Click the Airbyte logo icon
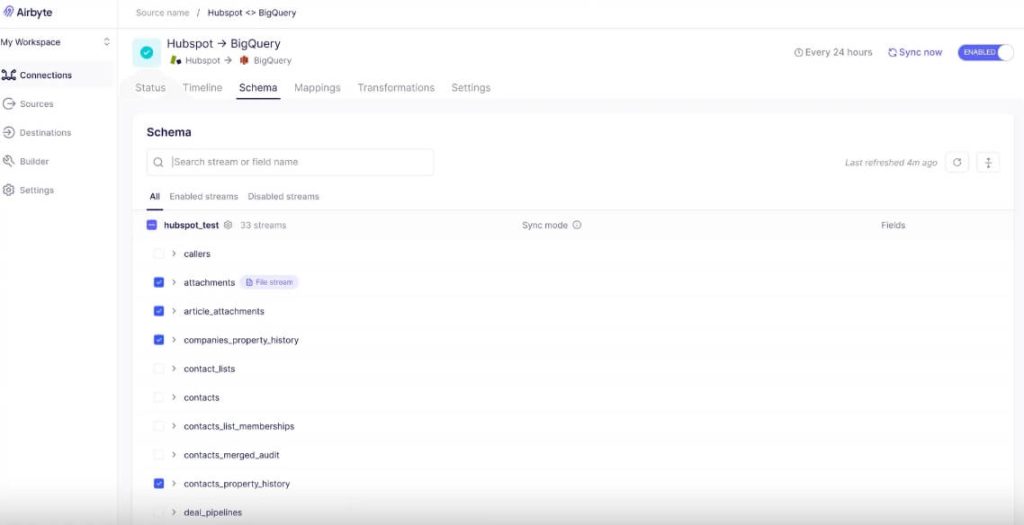This screenshot has width=1024, height=525. (x=8, y=12)
